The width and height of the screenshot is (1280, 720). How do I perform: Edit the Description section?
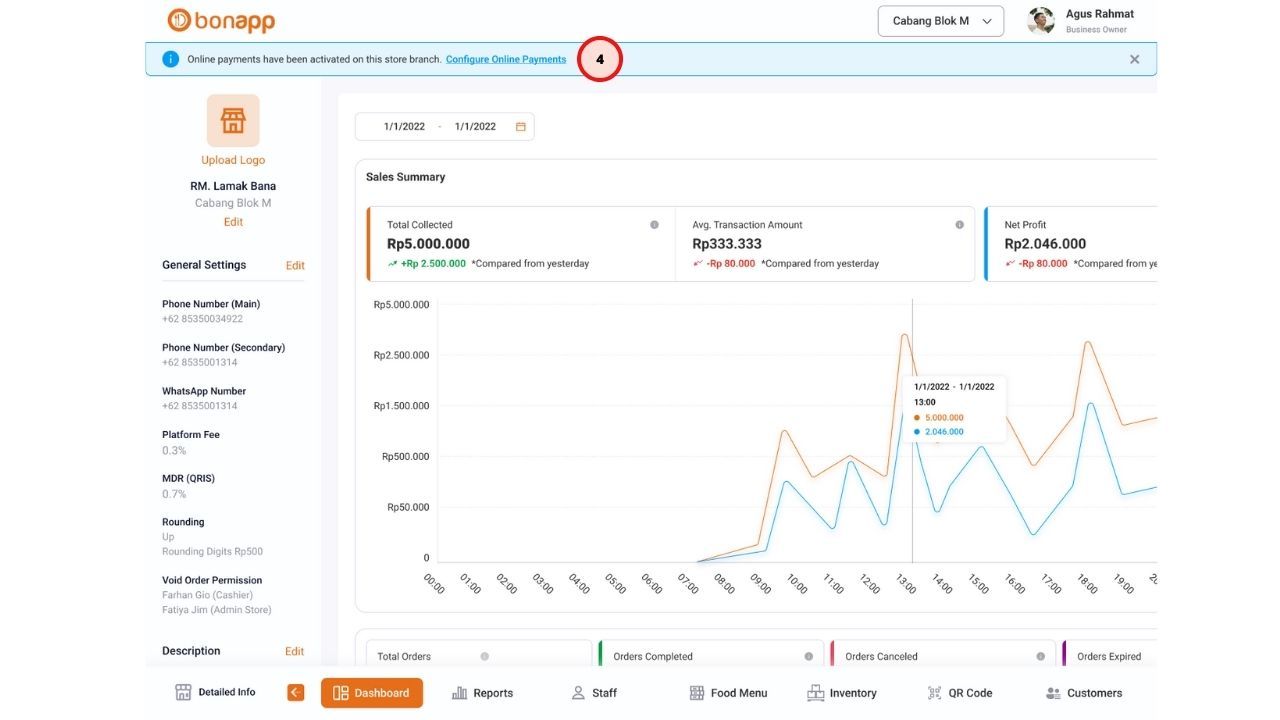pyautogui.click(x=294, y=652)
